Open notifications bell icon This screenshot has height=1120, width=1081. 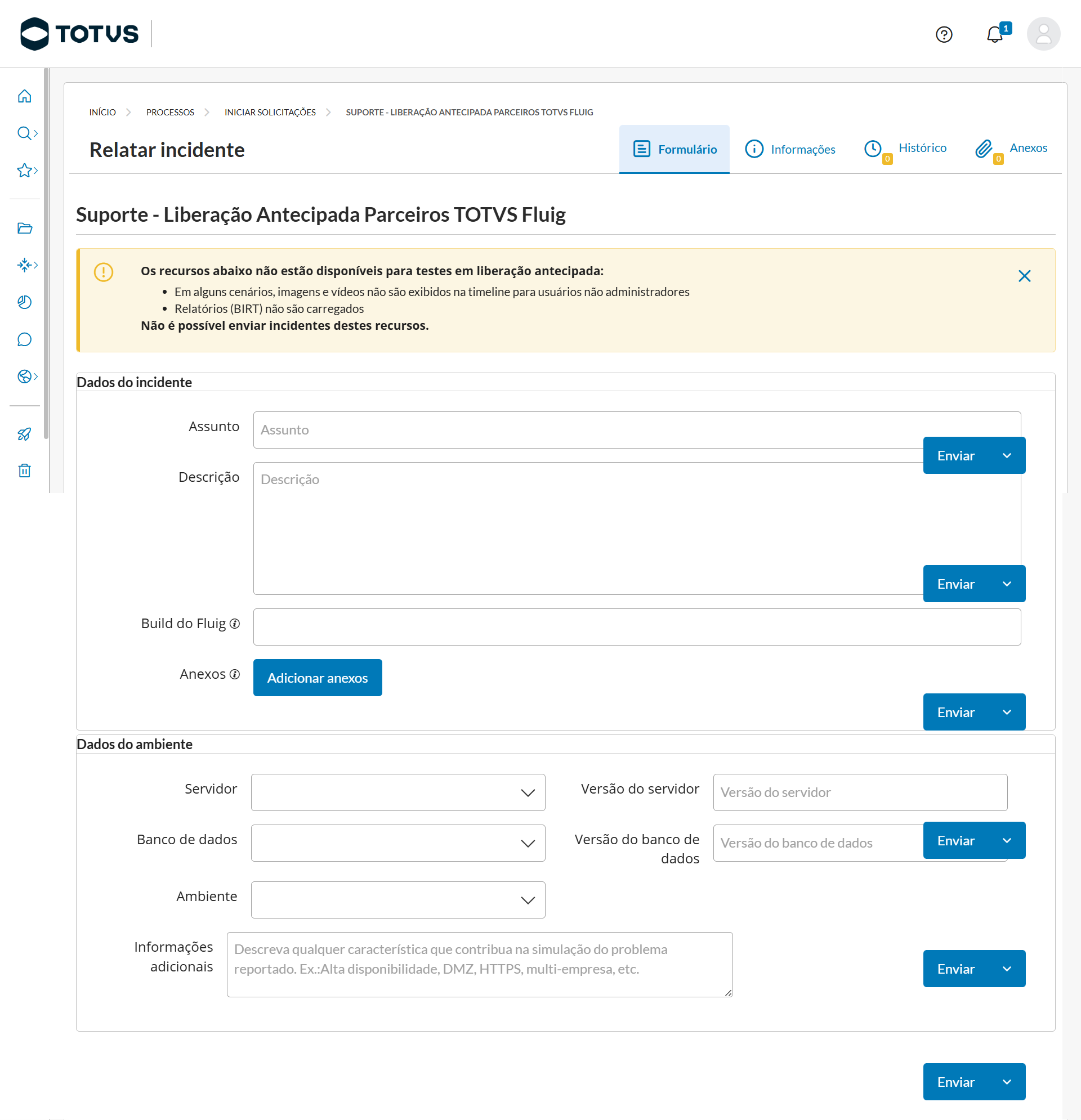(995, 34)
